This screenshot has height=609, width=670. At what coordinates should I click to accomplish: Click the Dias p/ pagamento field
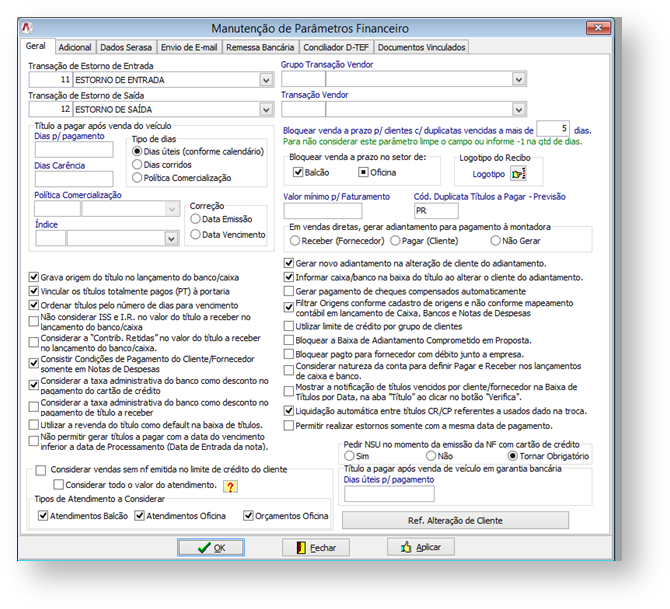(74, 150)
